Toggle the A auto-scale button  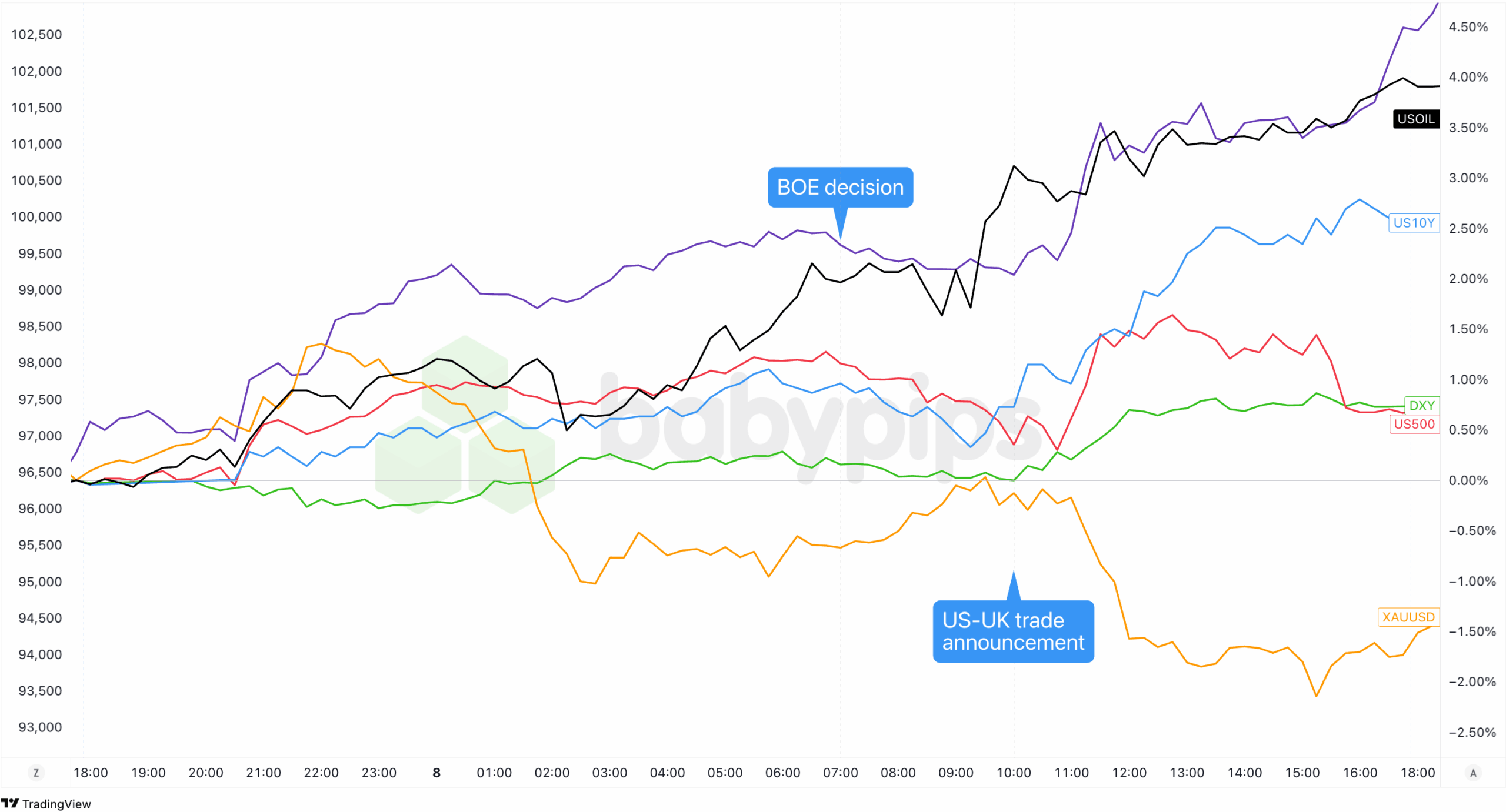pos(1473,773)
